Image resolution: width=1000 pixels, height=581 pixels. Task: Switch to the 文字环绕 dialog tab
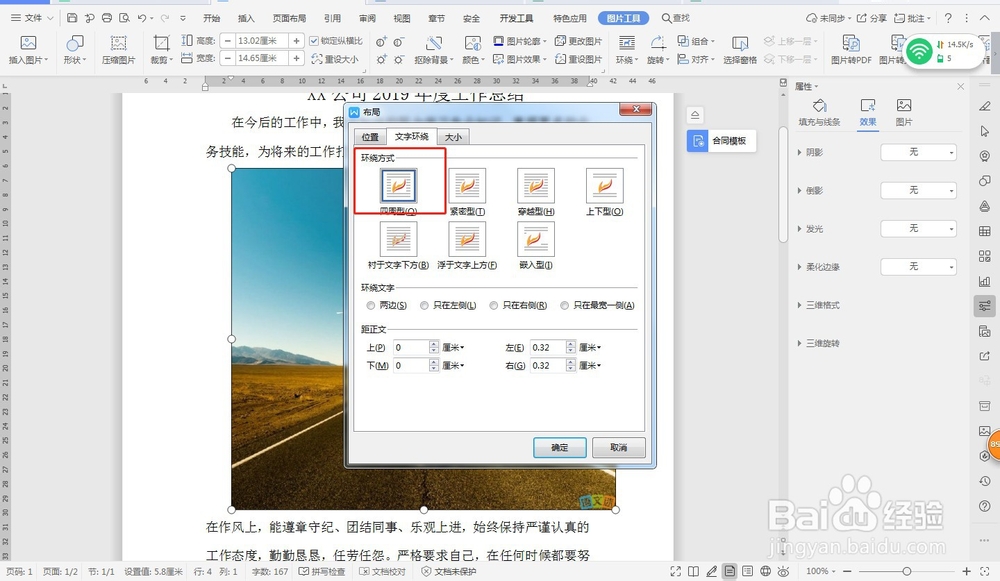[411, 136]
